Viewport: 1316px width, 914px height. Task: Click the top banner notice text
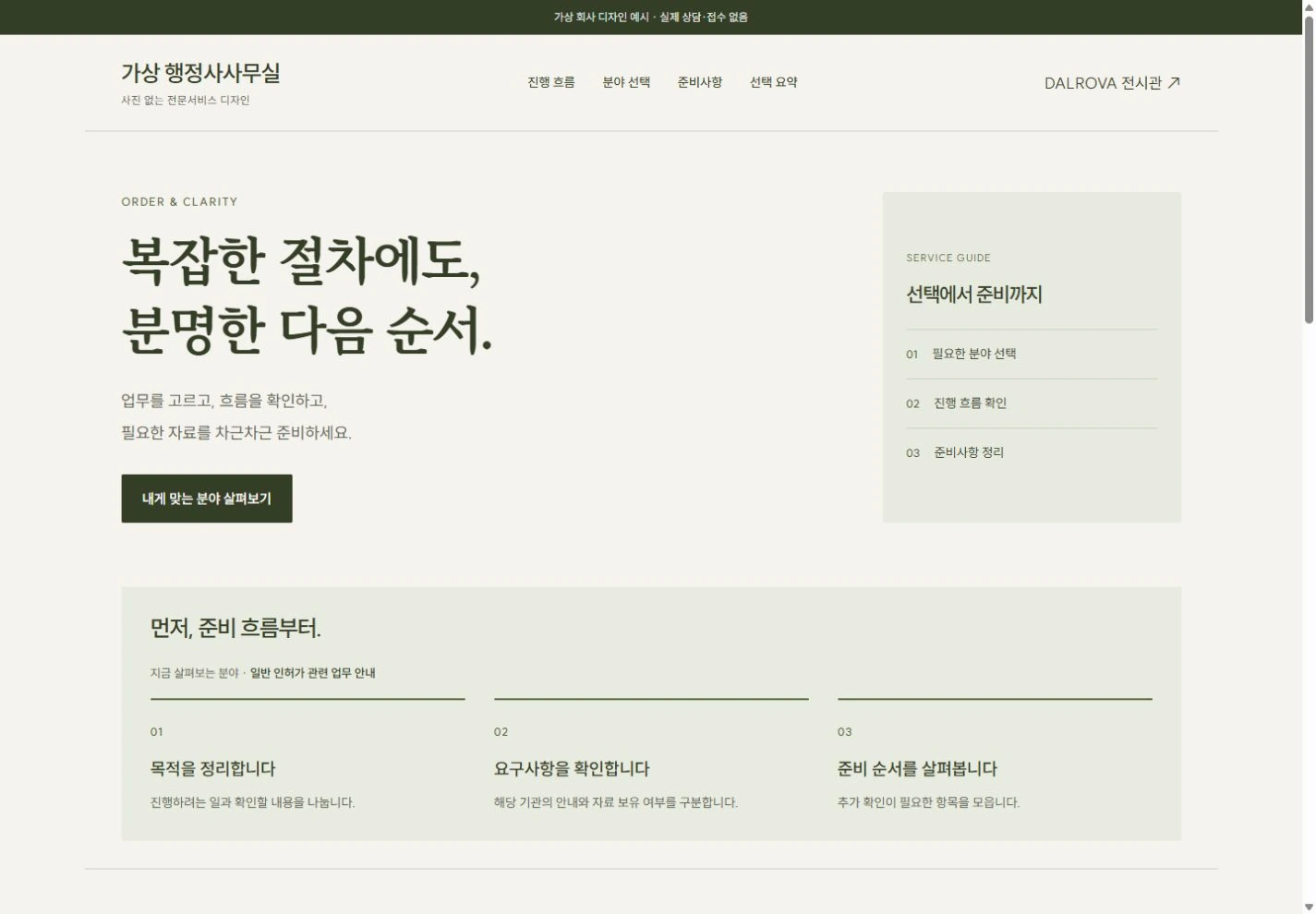coord(651,17)
